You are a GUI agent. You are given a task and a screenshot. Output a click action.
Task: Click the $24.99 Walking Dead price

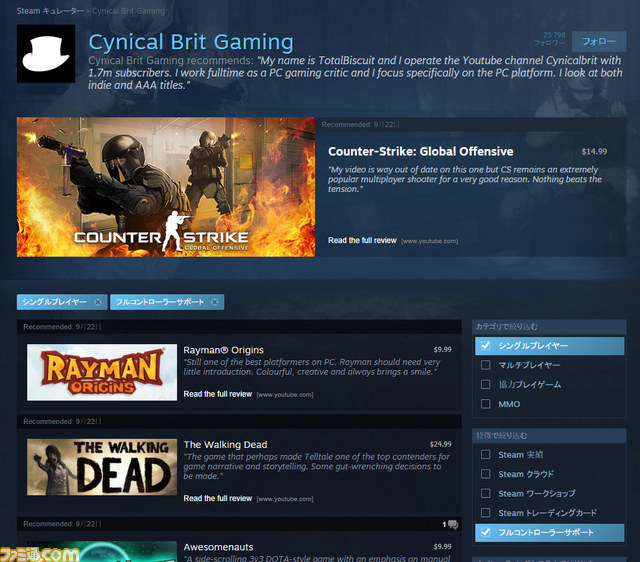pos(440,444)
